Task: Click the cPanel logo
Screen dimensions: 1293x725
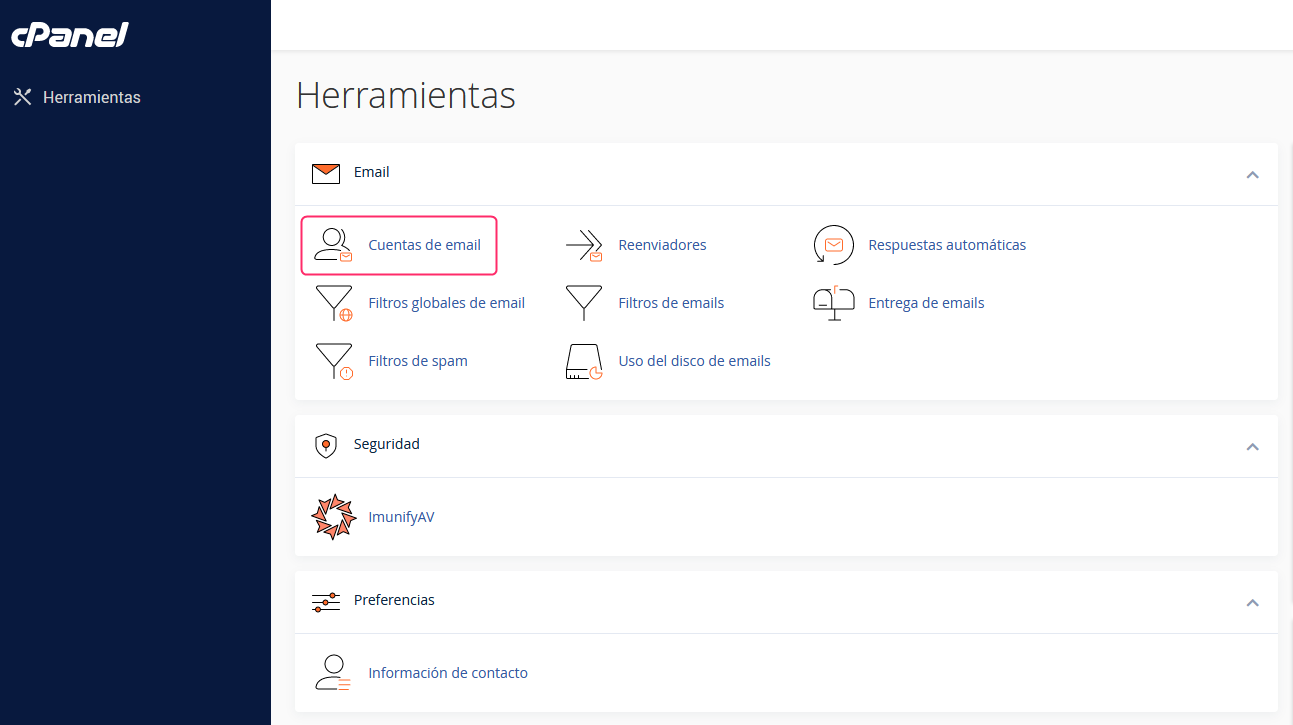Action: pos(70,35)
